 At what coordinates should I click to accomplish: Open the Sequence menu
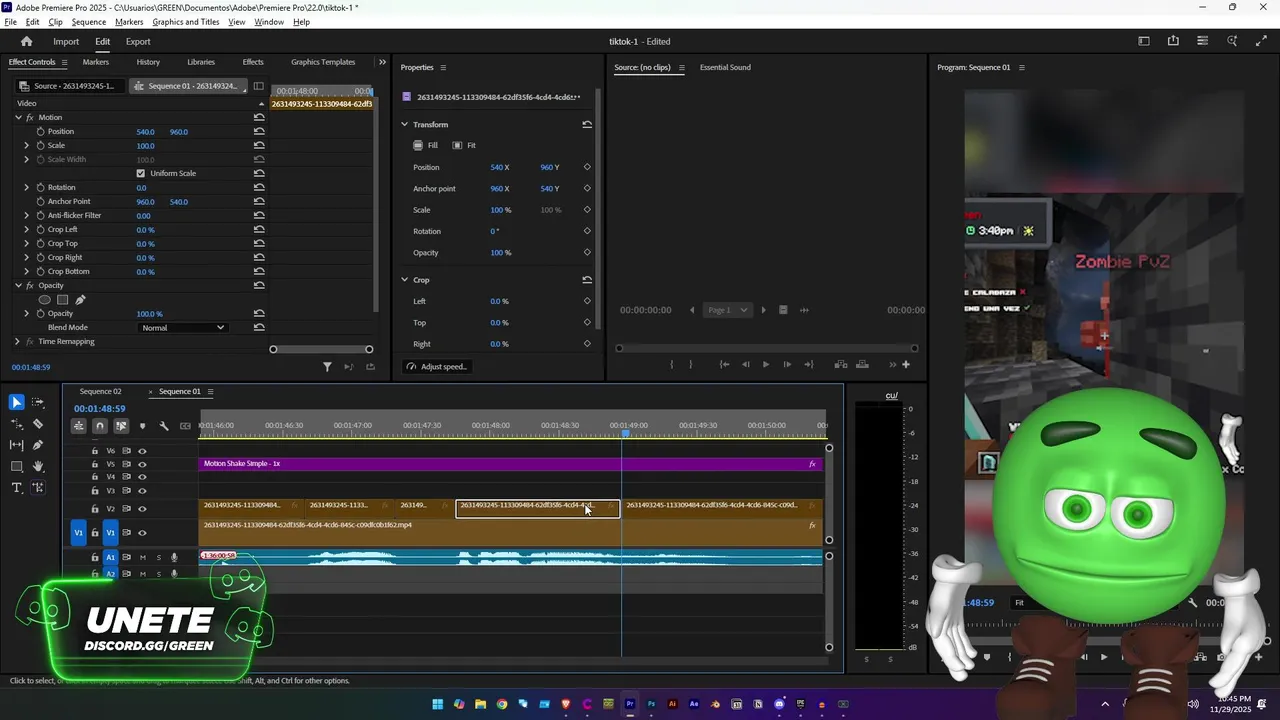89,22
